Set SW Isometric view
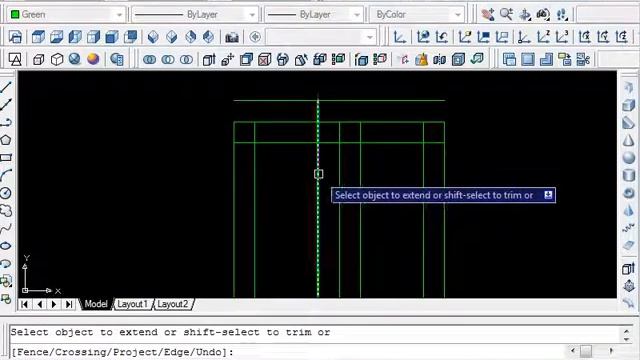The height and width of the screenshot is (360, 640). pos(153,37)
